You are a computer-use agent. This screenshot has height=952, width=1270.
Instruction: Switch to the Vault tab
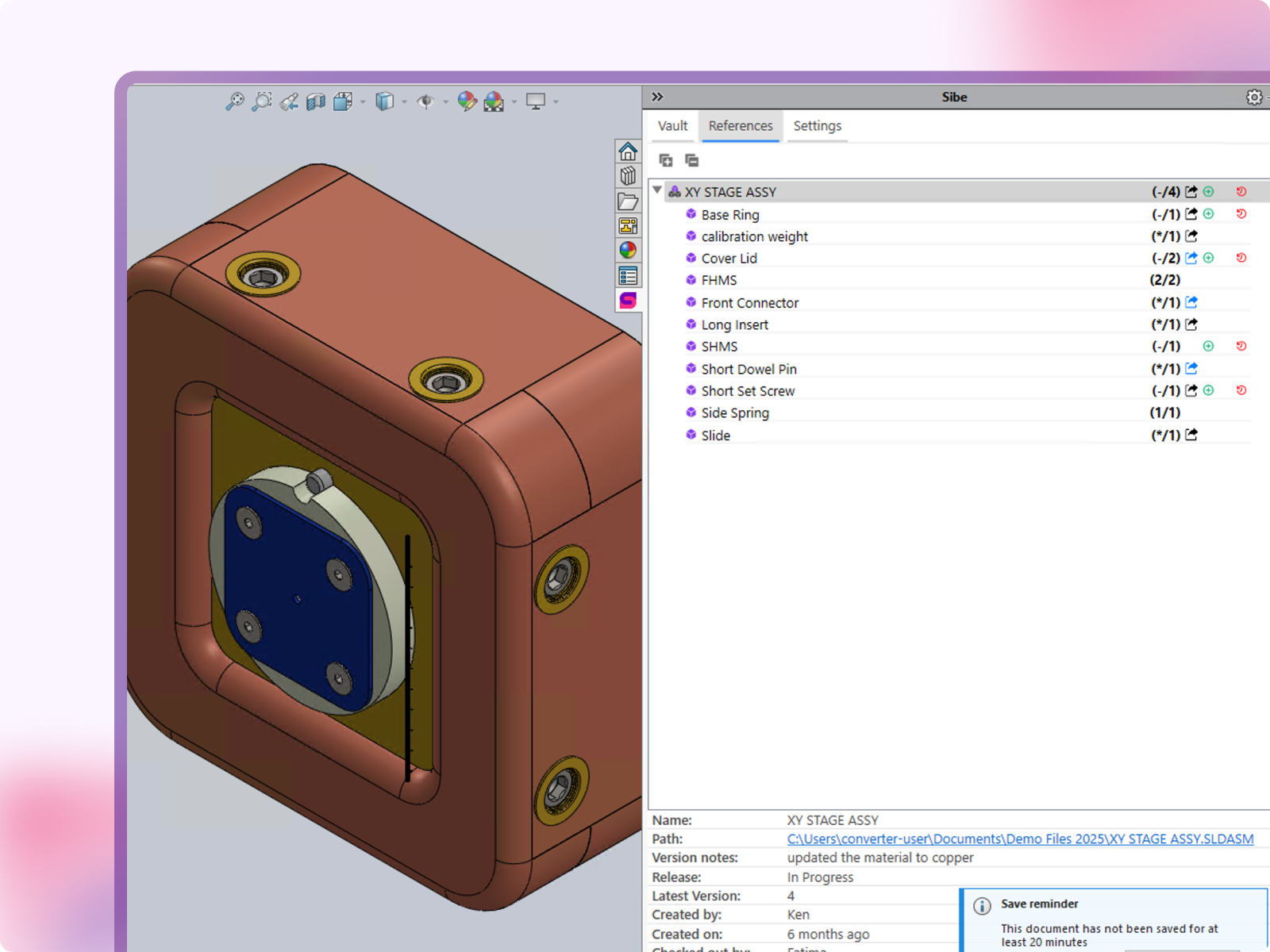(x=672, y=126)
